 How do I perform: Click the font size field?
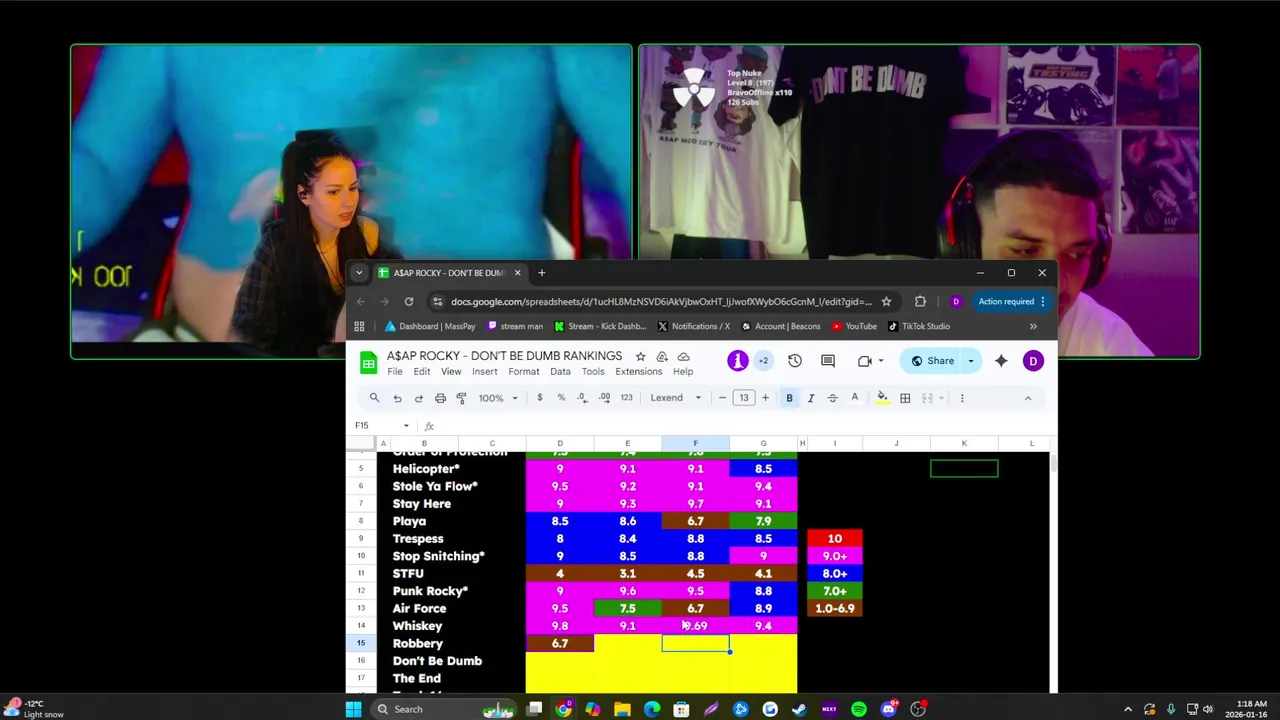[744, 398]
